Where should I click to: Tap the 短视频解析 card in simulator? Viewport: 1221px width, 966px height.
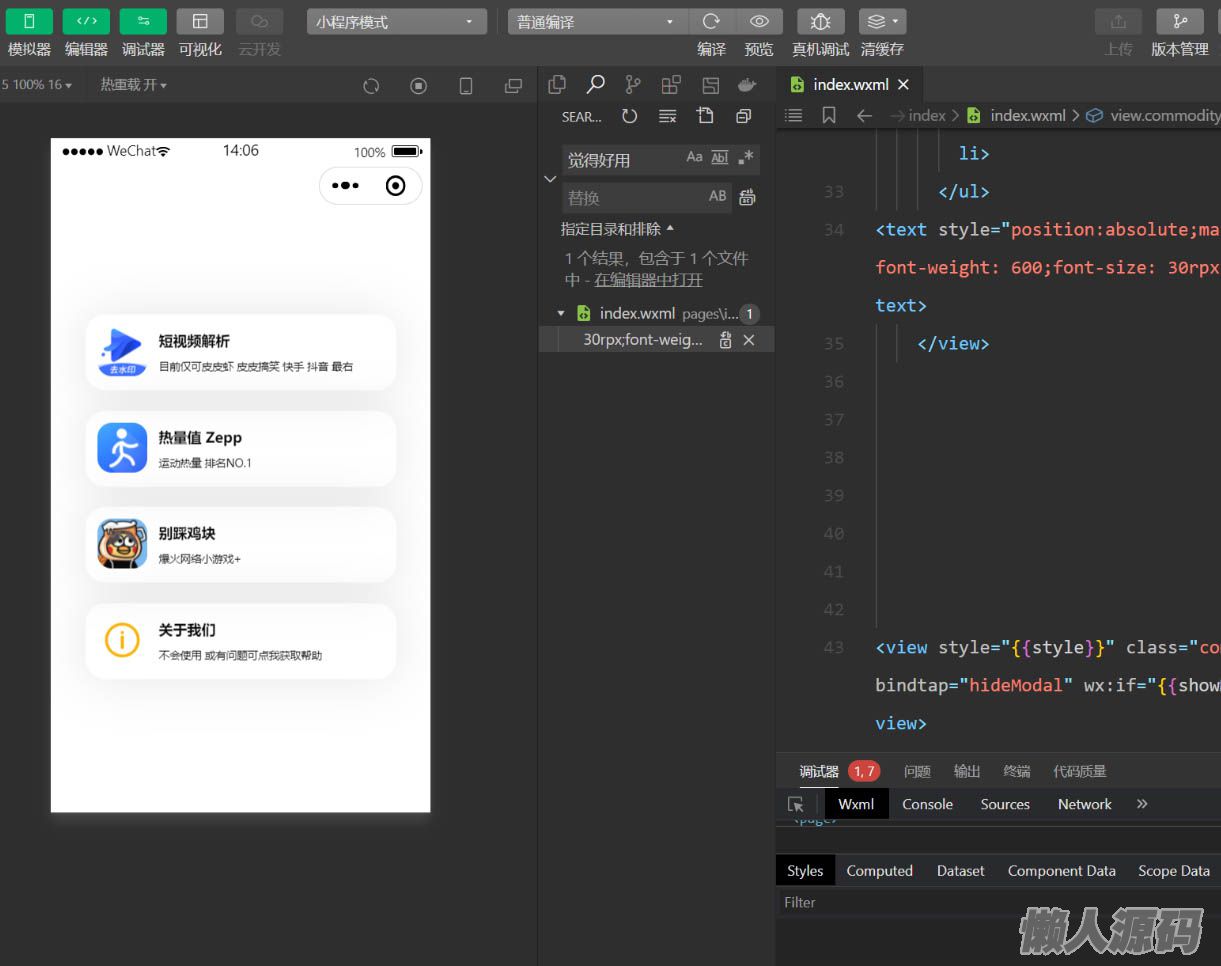tap(241, 352)
